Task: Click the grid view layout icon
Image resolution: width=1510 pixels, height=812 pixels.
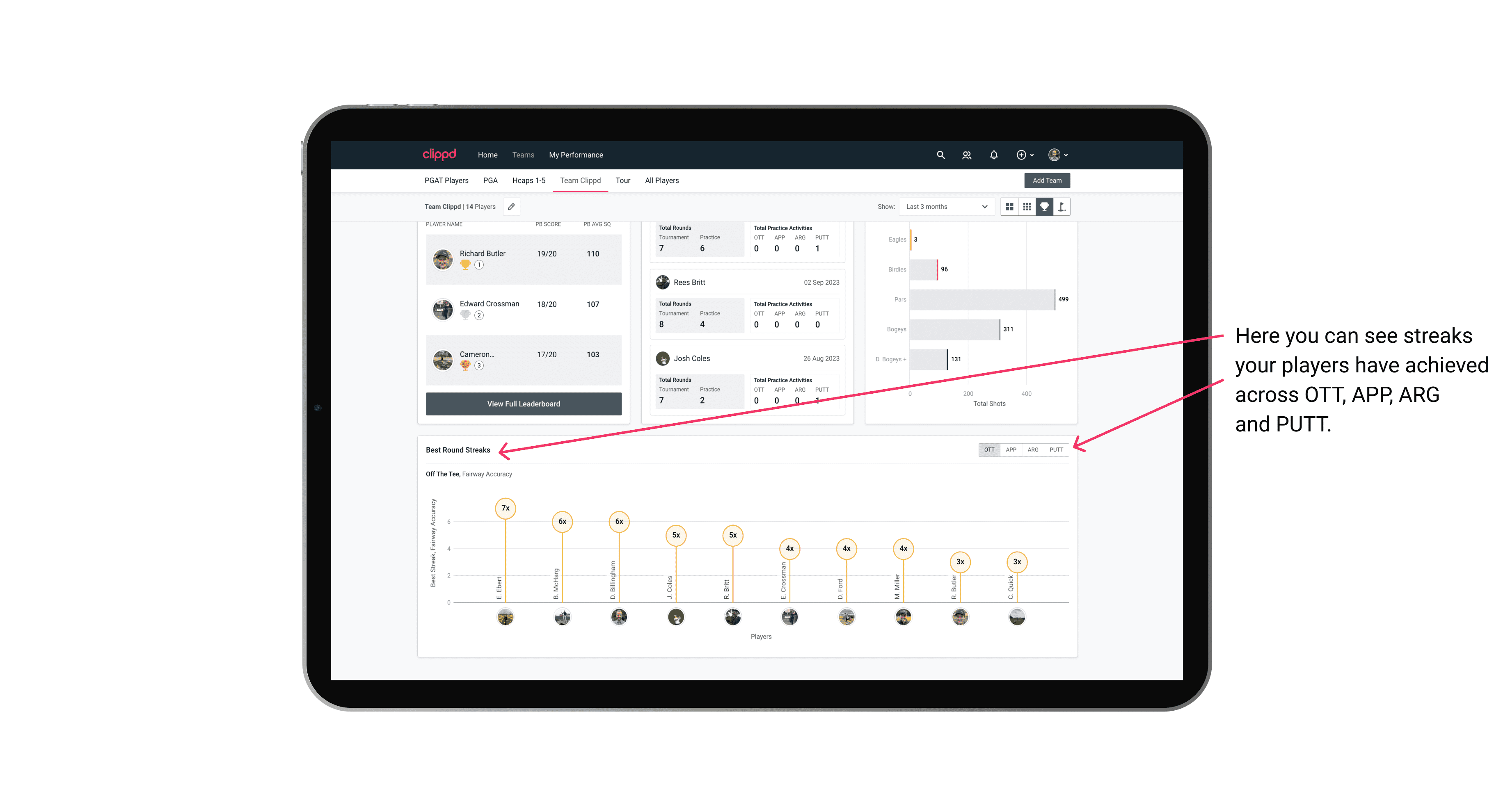Action: pyautogui.click(x=1009, y=207)
